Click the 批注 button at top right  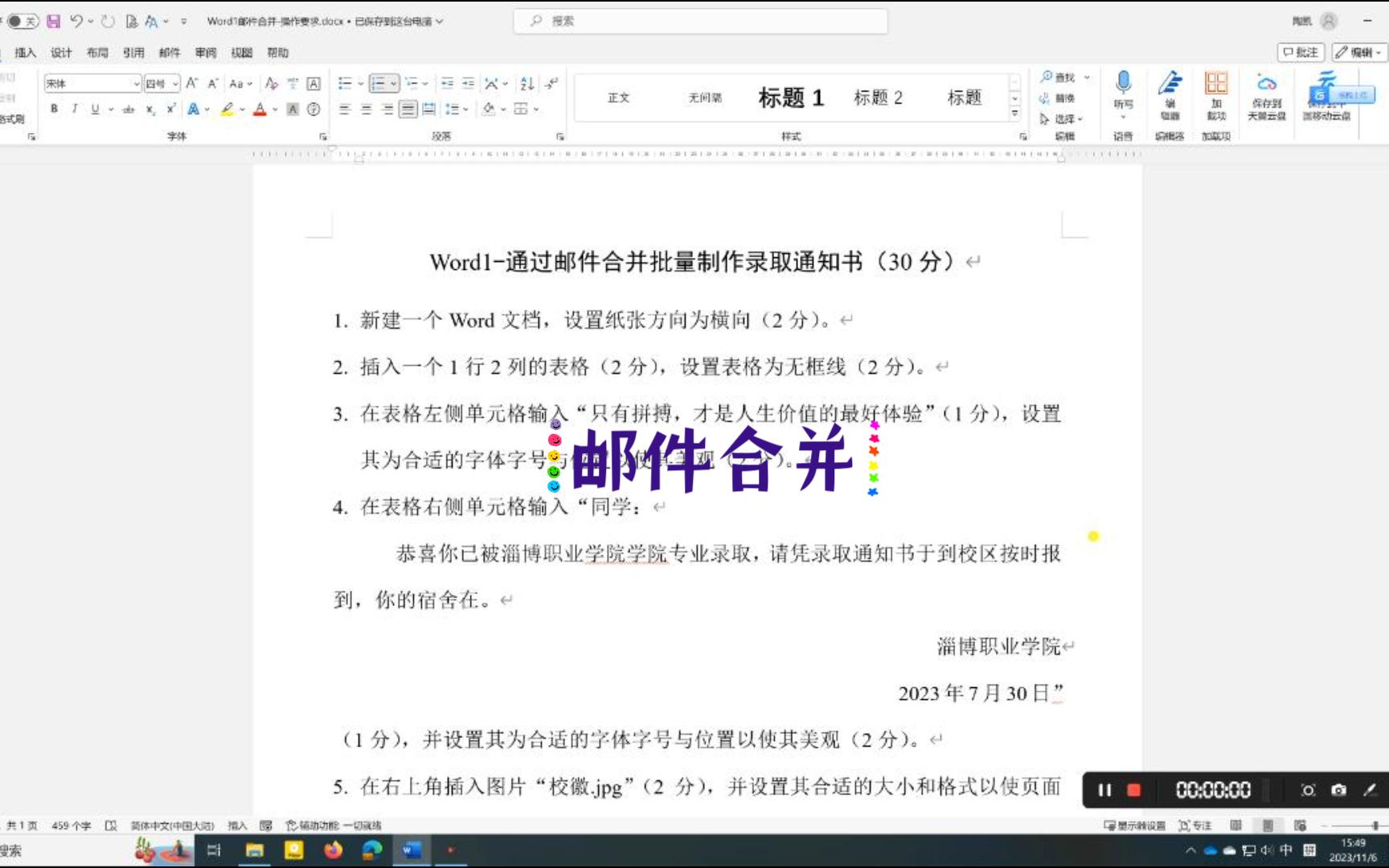[1301, 51]
